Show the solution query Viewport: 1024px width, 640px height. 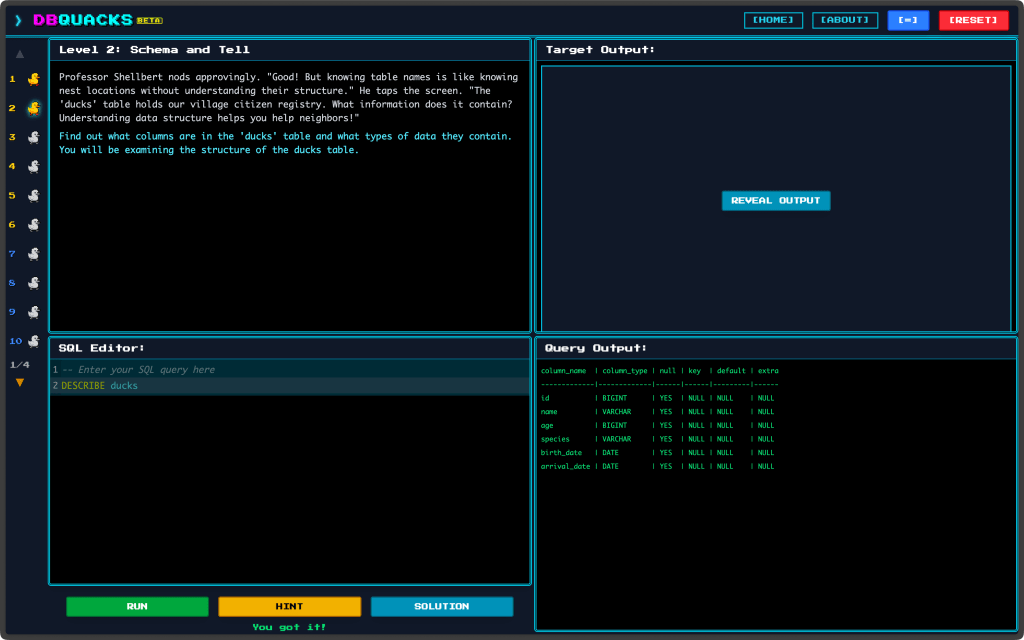click(x=441, y=606)
